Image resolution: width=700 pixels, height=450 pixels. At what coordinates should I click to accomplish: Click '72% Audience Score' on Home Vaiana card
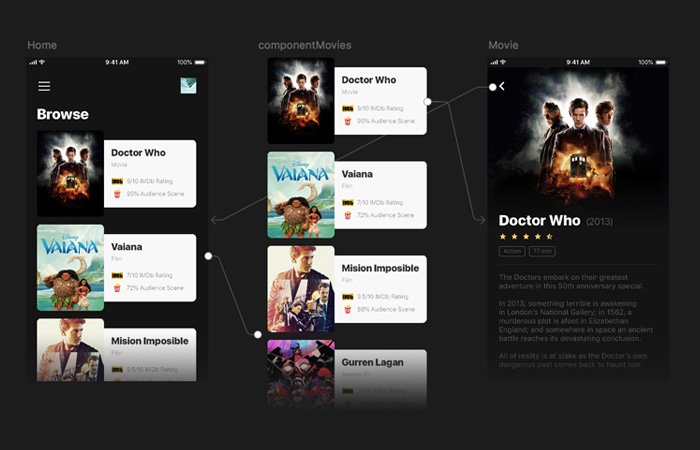[155, 288]
